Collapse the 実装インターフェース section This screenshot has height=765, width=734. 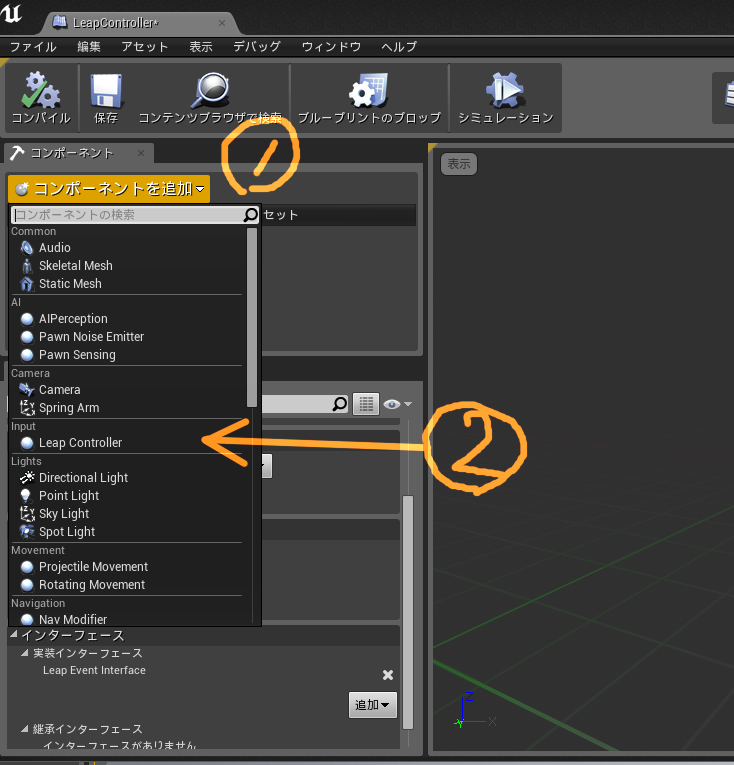(25, 652)
